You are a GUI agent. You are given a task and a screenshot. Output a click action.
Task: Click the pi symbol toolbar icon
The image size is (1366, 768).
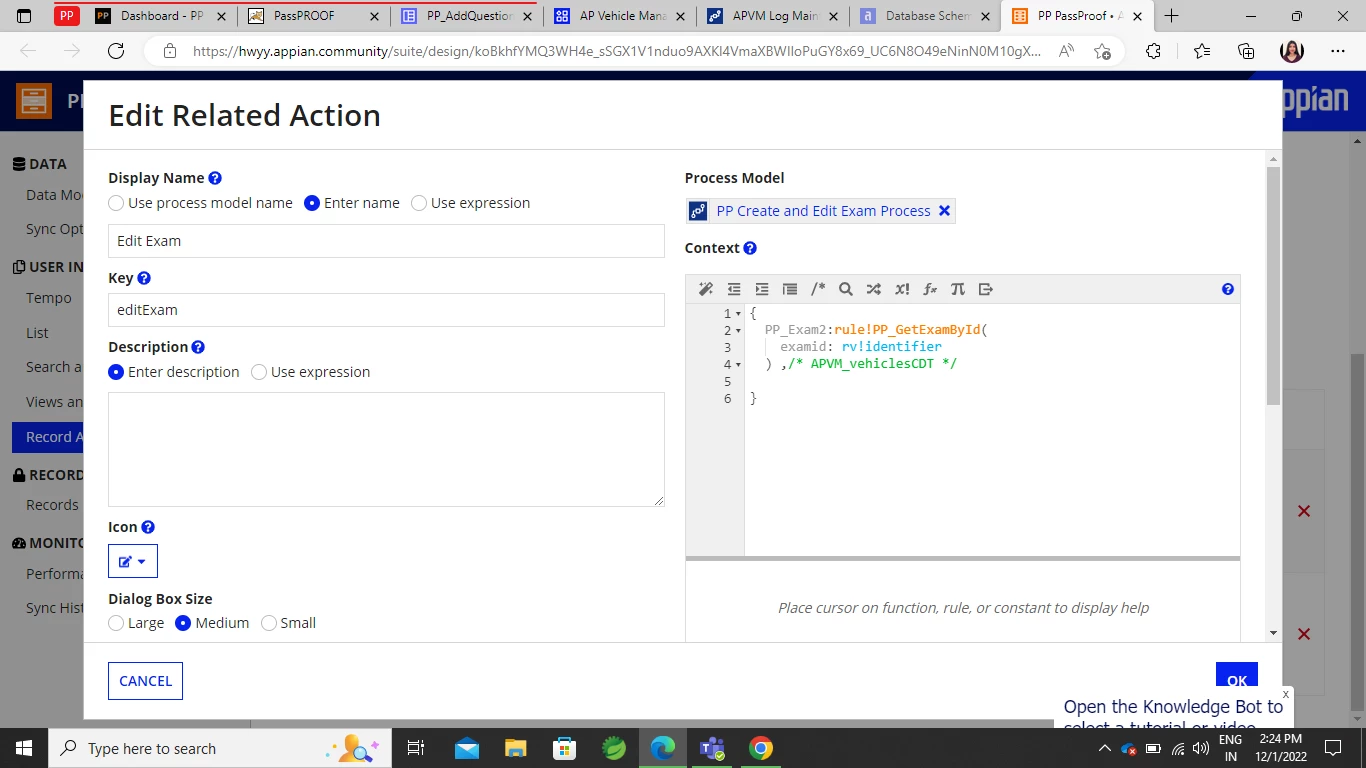pos(958,289)
